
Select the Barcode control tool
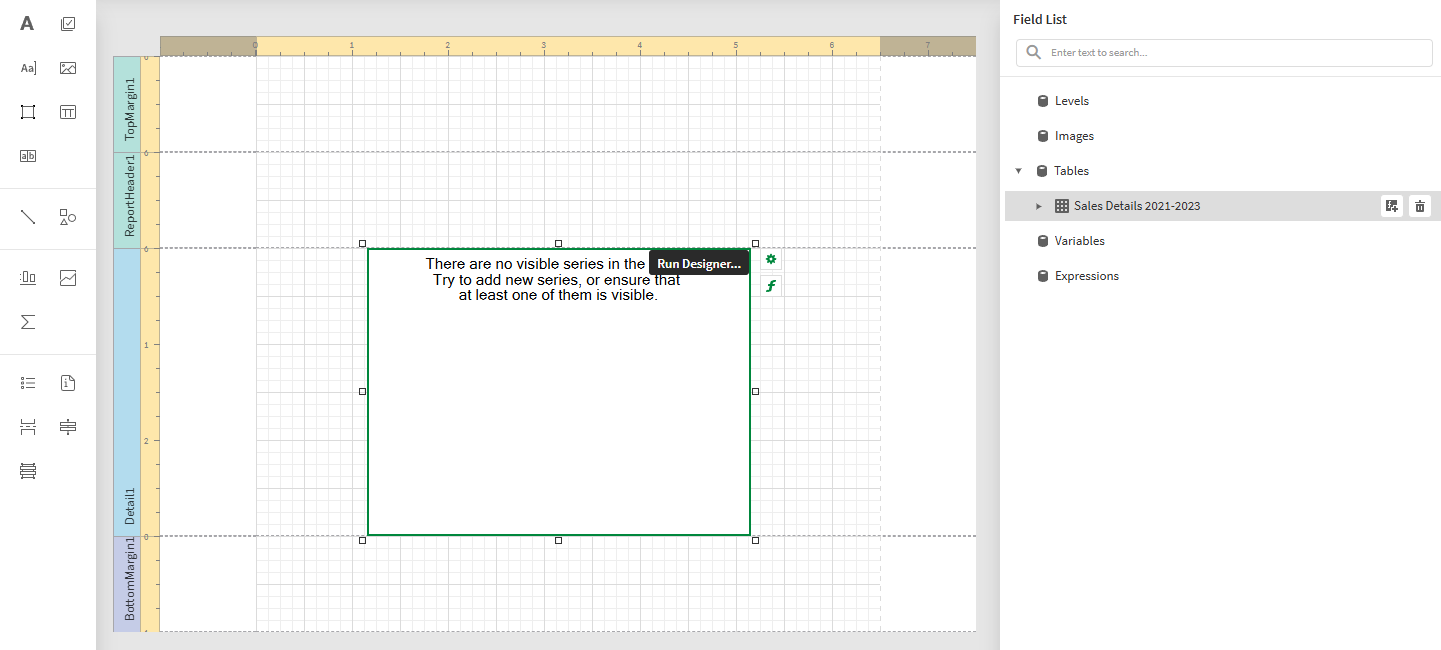pyautogui.click(x=28, y=155)
